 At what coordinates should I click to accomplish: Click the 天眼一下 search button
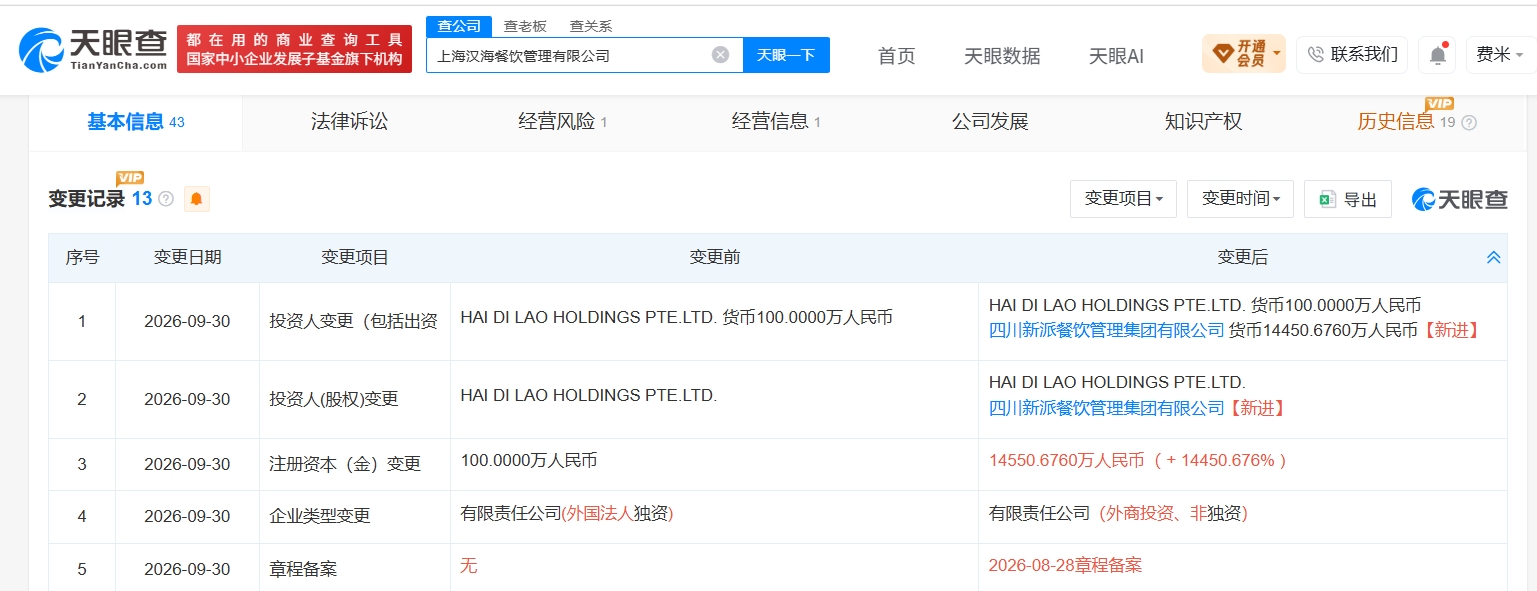coord(786,55)
